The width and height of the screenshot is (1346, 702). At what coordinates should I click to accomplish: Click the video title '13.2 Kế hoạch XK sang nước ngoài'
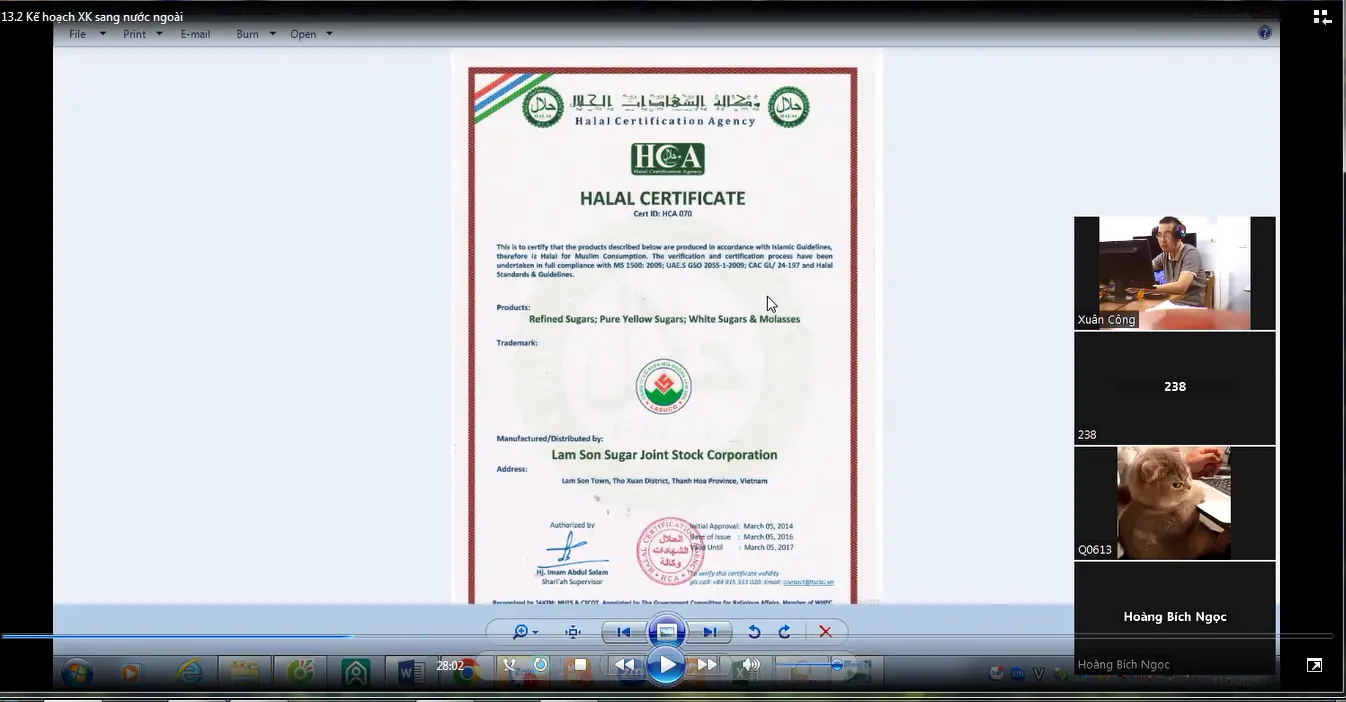pos(92,16)
